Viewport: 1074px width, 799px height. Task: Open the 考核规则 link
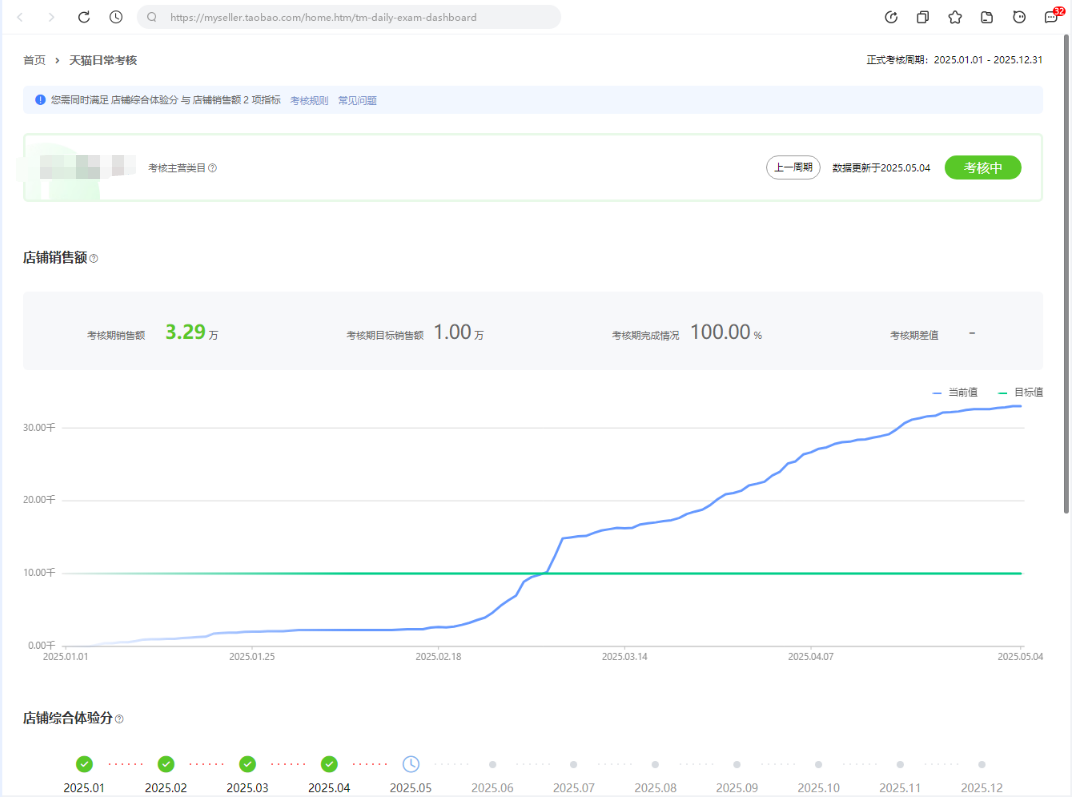click(x=309, y=100)
